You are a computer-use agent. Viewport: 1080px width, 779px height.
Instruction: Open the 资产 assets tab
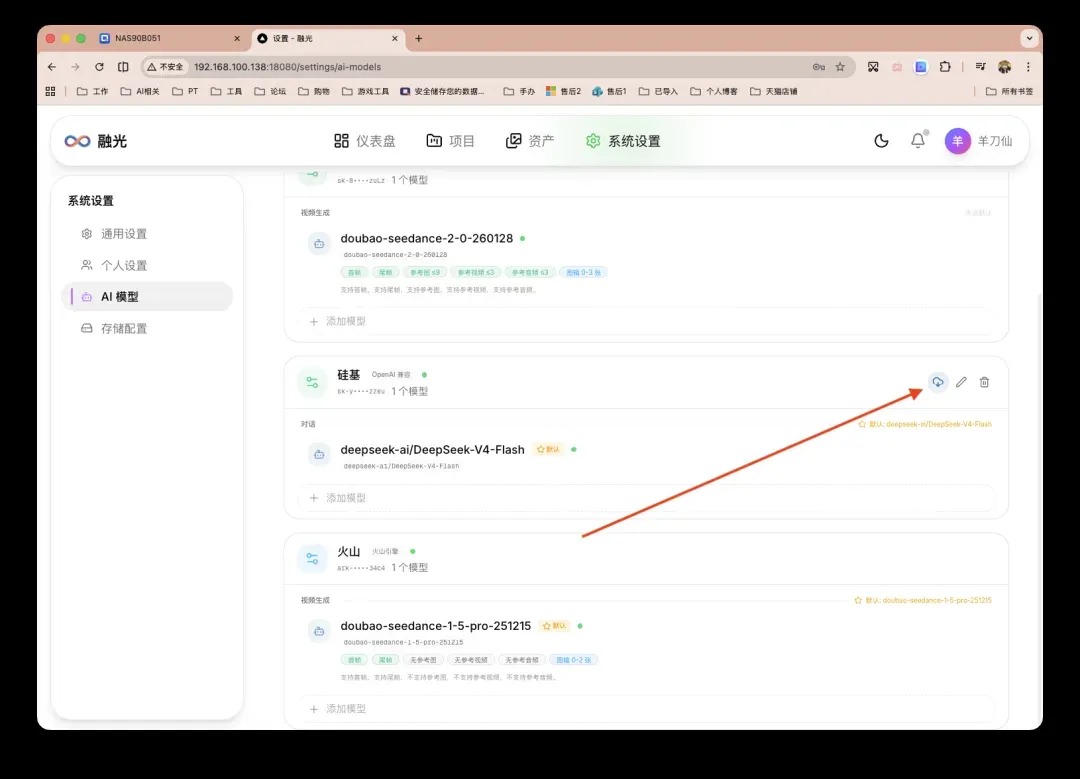[x=529, y=141]
